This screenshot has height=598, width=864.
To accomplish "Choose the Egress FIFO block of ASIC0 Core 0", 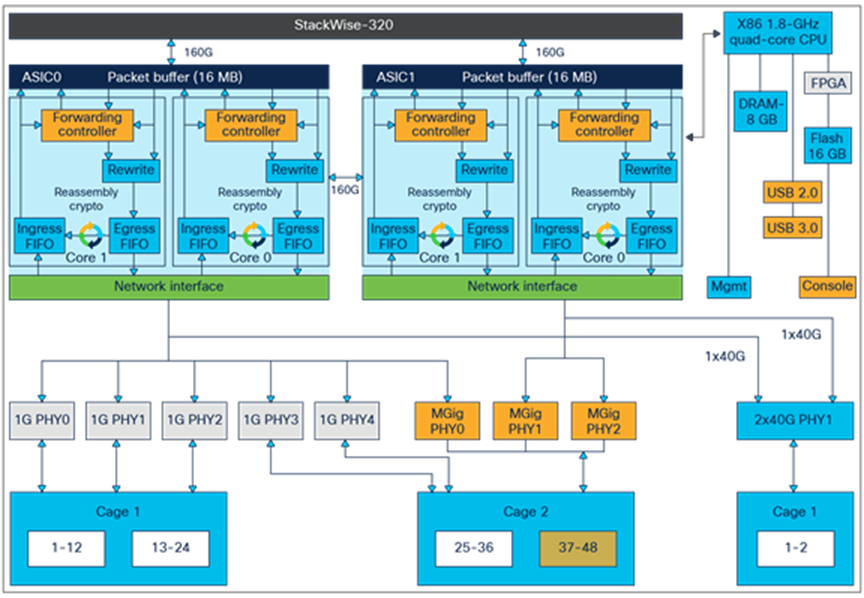I will point(298,236).
